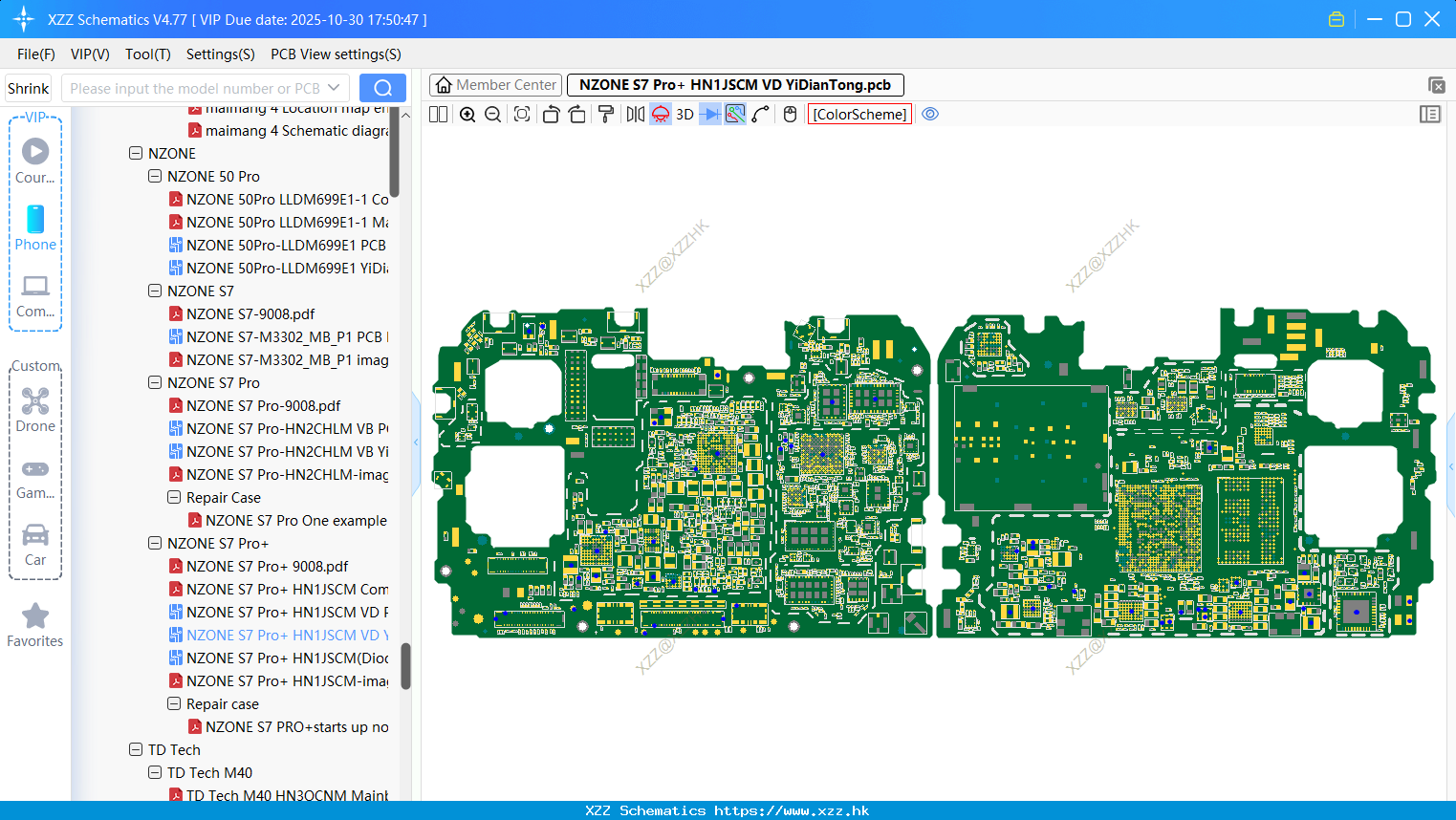1456x820 pixels.
Task: Click the left panel collapse handle
Action: (x=416, y=442)
